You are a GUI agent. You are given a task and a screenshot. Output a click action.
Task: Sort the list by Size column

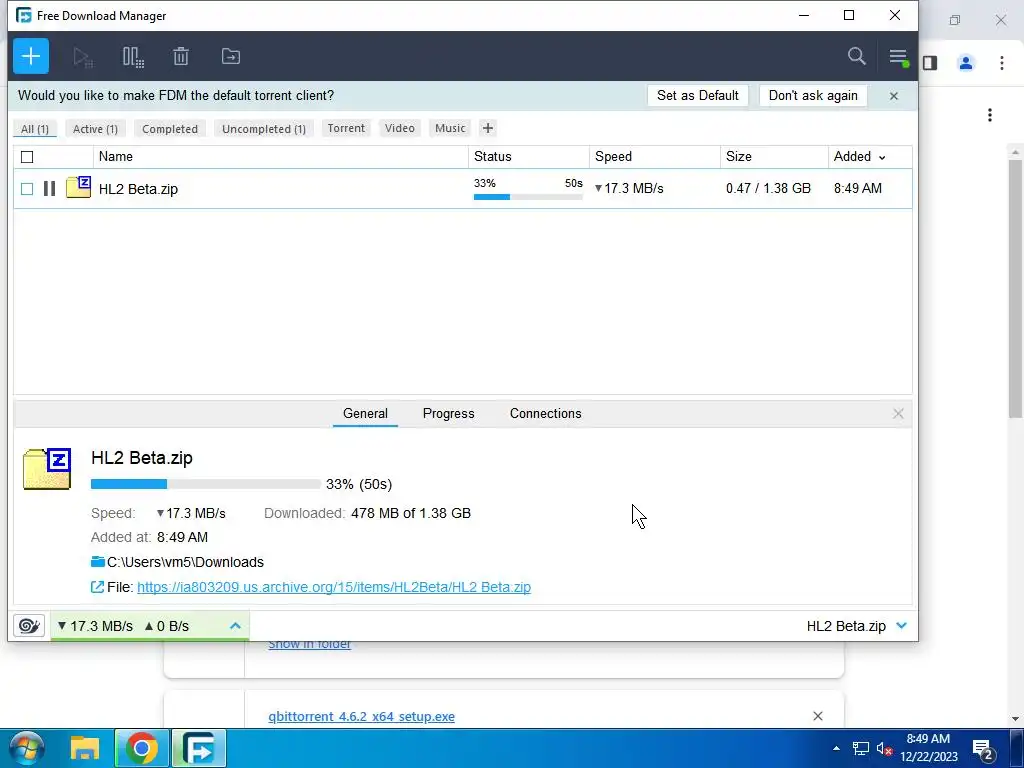[775, 157]
